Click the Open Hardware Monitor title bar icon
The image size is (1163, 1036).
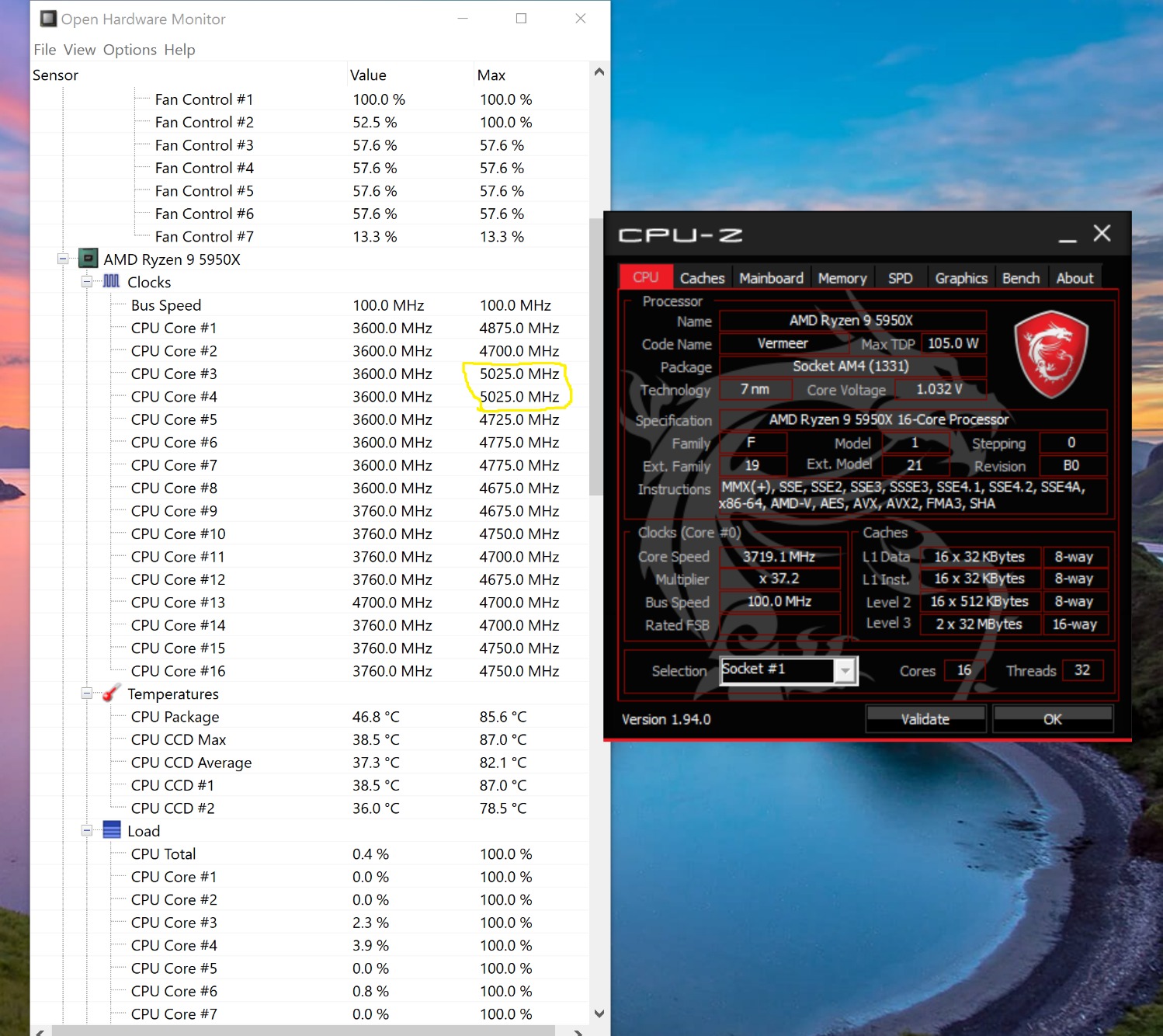pyautogui.click(x=48, y=19)
